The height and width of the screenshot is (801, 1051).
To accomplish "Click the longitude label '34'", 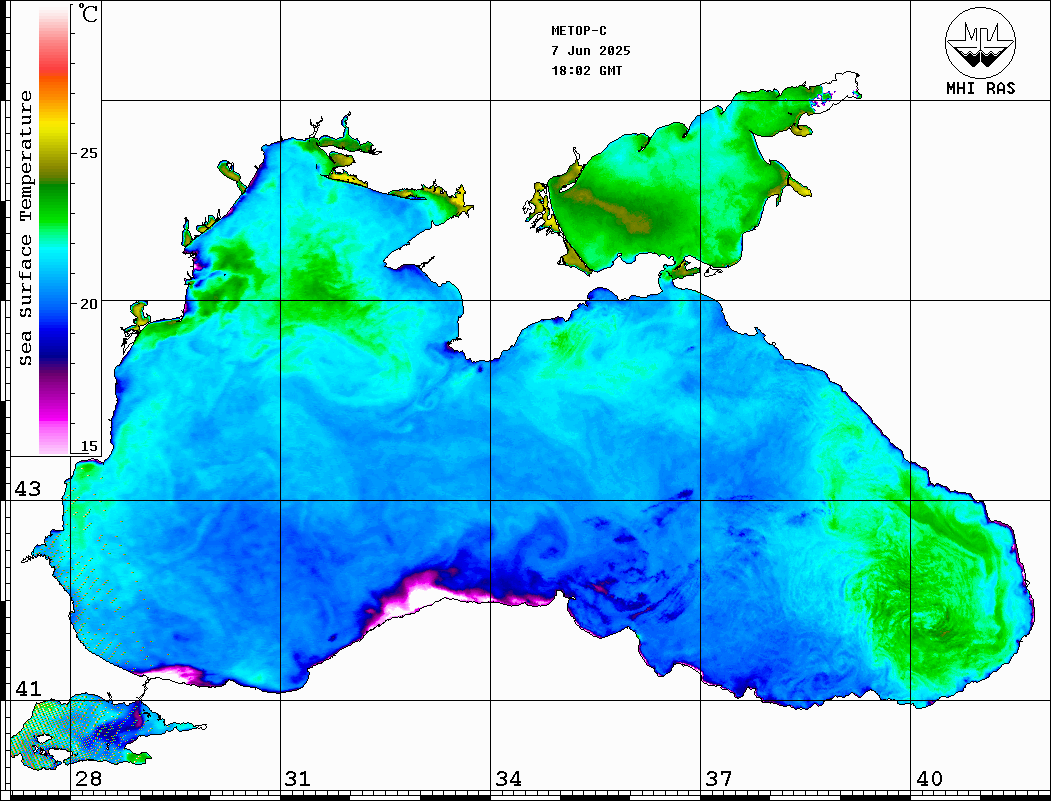I will point(508,779).
